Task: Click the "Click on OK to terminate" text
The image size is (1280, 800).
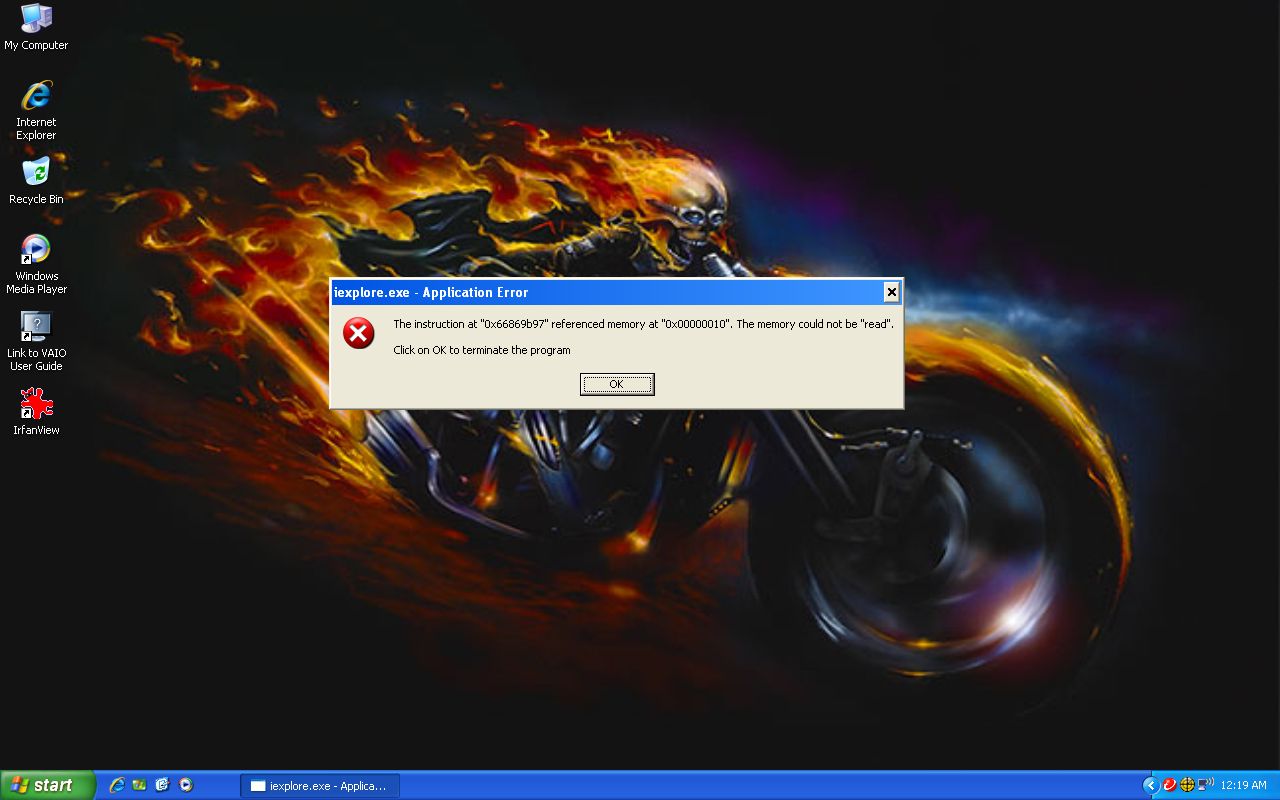Action: coord(482,350)
